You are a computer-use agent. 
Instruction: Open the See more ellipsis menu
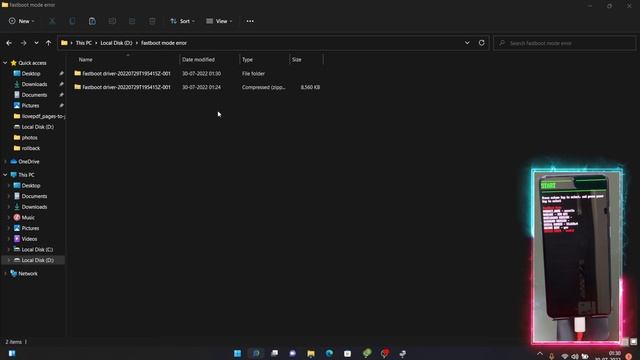point(250,21)
